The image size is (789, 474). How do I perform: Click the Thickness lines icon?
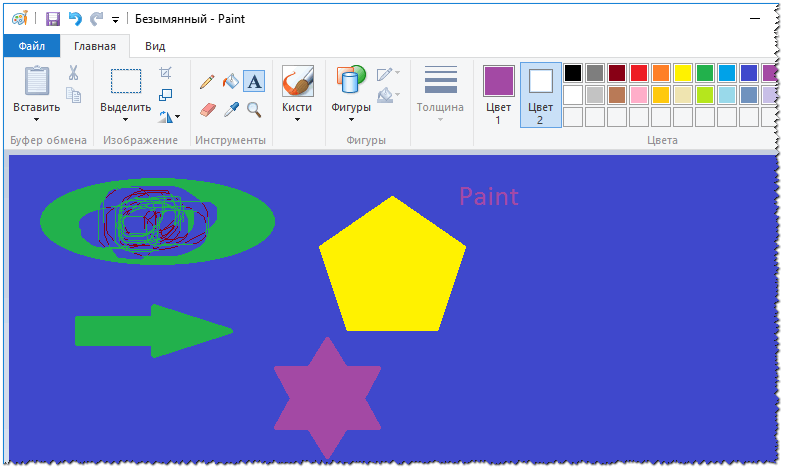[441, 80]
